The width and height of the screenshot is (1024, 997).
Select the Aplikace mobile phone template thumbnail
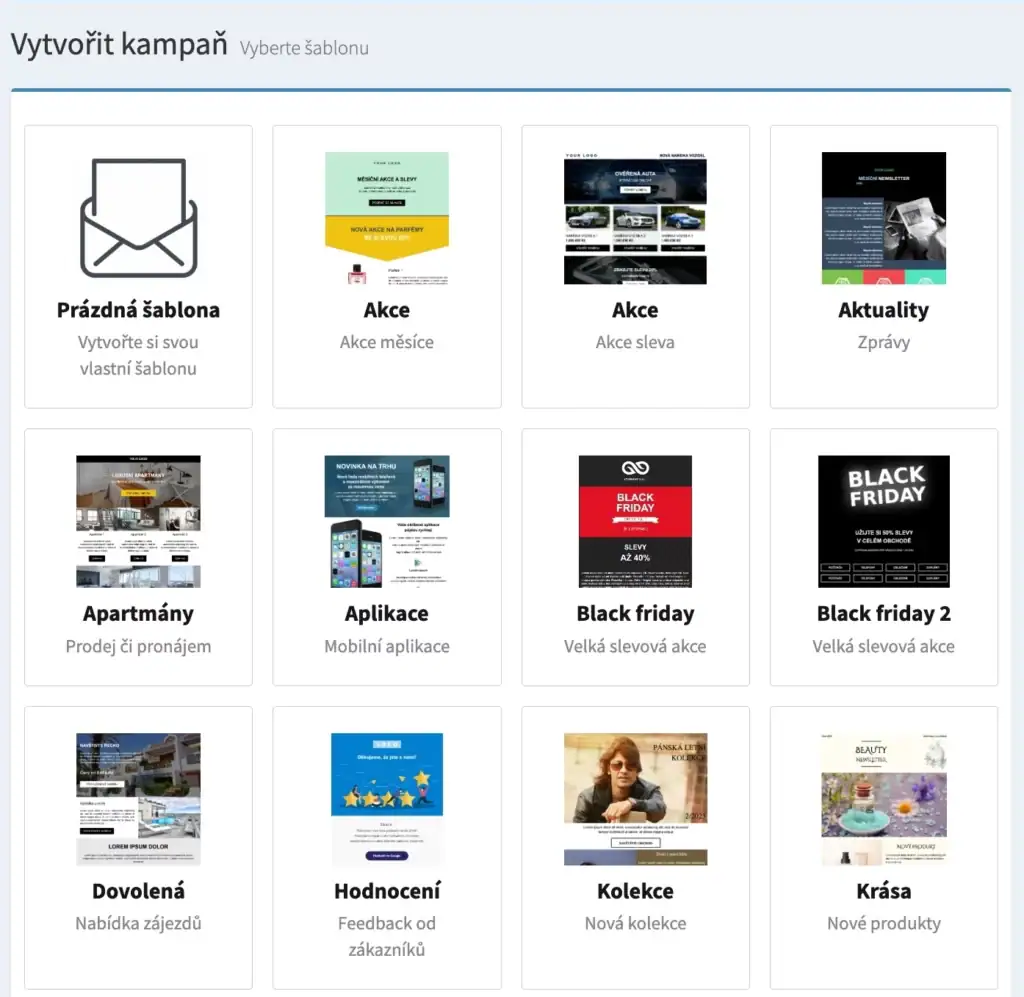pos(387,521)
